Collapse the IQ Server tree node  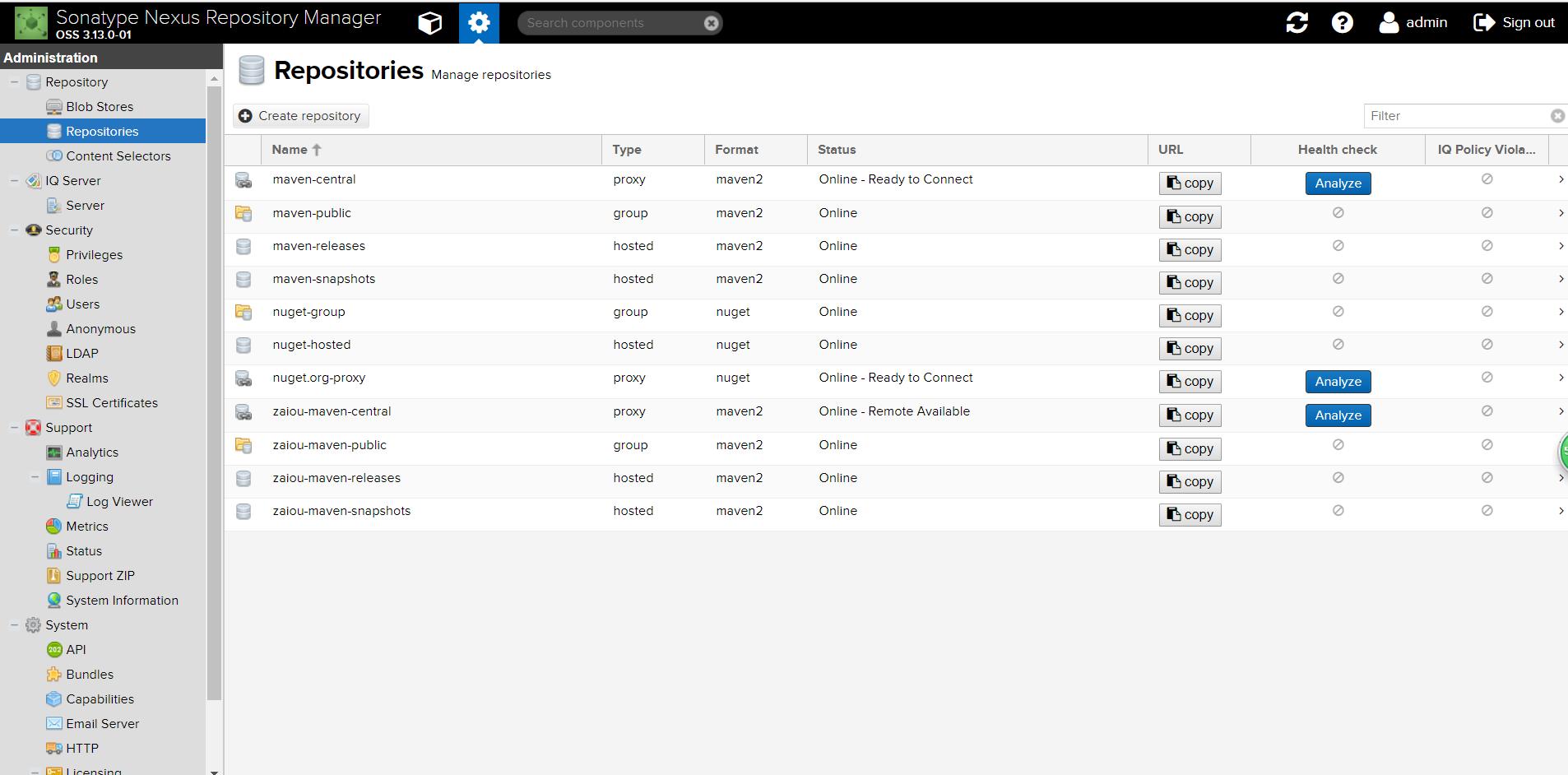coord(14,181)
